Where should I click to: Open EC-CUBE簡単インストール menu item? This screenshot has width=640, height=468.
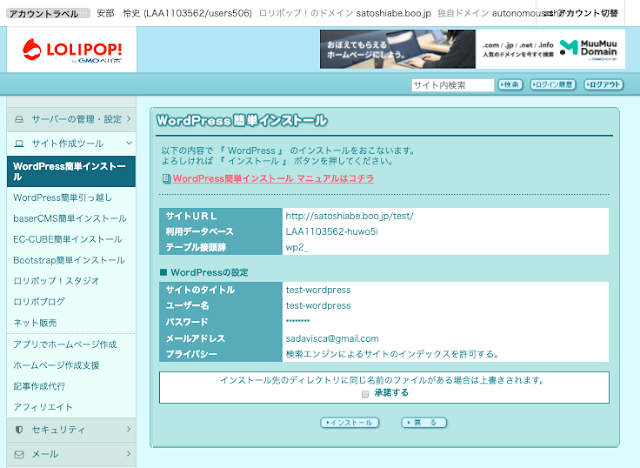(68, 240)
